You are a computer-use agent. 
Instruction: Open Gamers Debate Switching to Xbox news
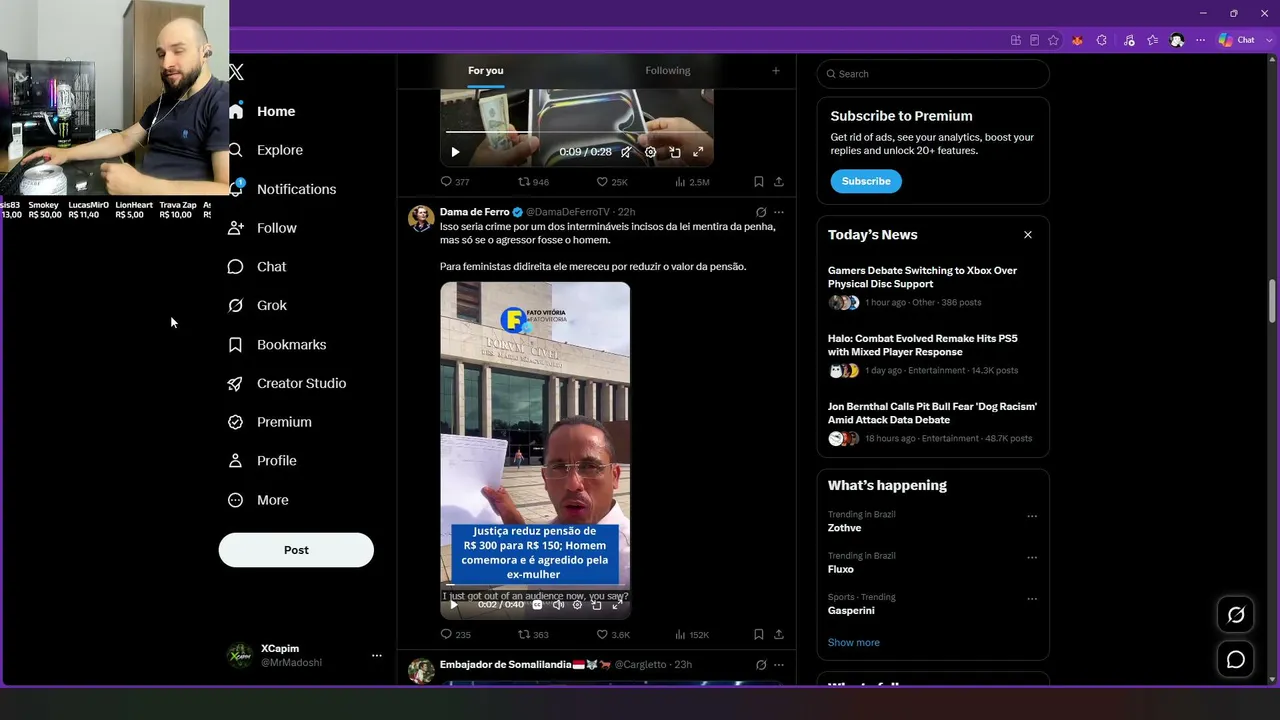point(933,286)
